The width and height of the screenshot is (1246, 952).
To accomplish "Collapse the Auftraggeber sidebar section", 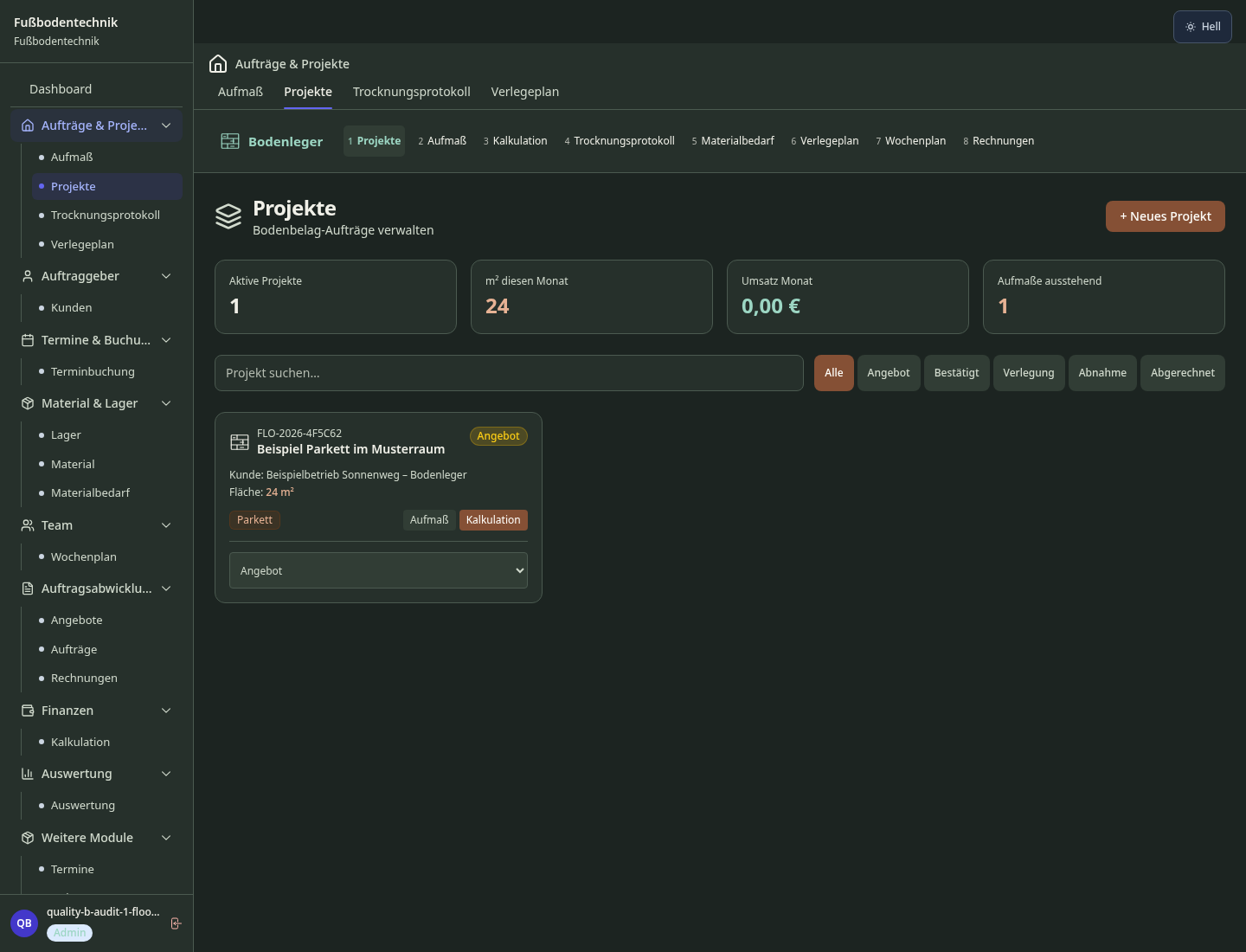I will coord(166,276).
